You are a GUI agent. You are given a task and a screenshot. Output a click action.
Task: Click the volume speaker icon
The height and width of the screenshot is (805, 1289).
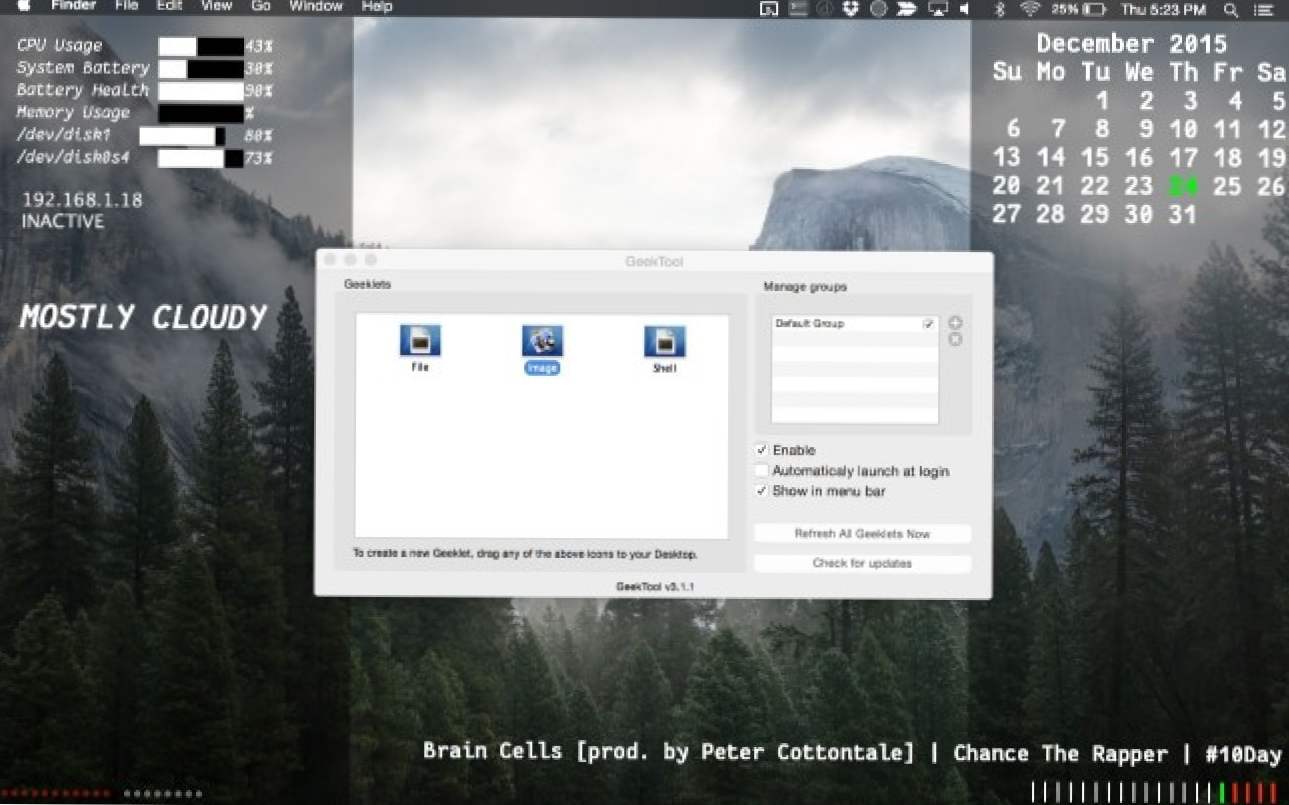[966, 9]
